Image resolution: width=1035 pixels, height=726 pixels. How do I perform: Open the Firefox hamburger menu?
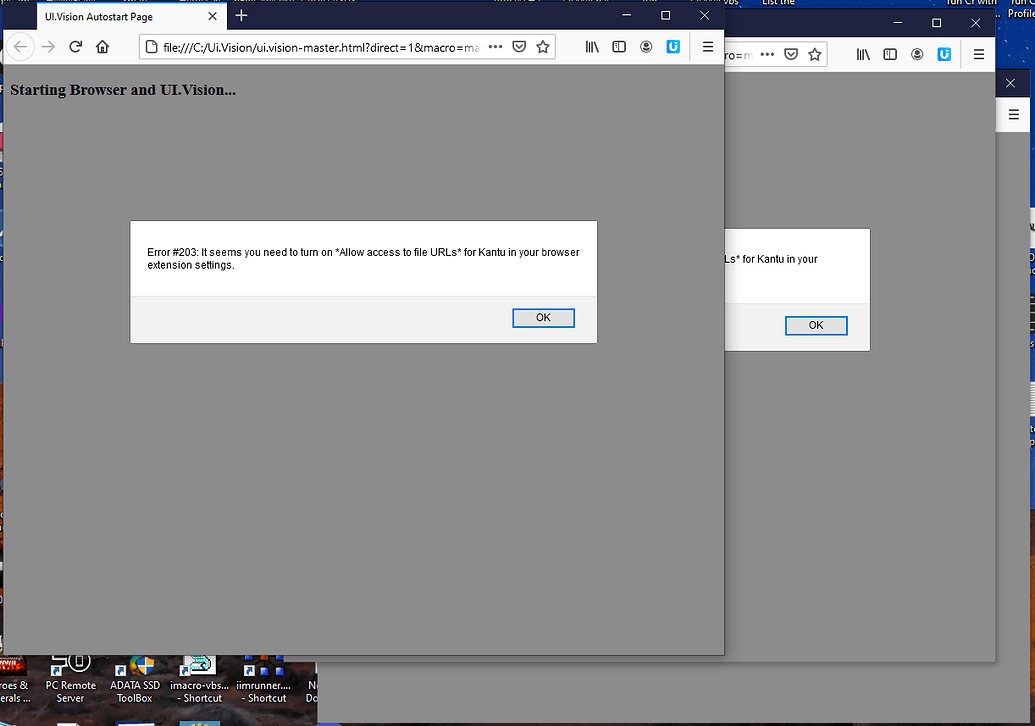pyautogui.click(x=707, y=46)
